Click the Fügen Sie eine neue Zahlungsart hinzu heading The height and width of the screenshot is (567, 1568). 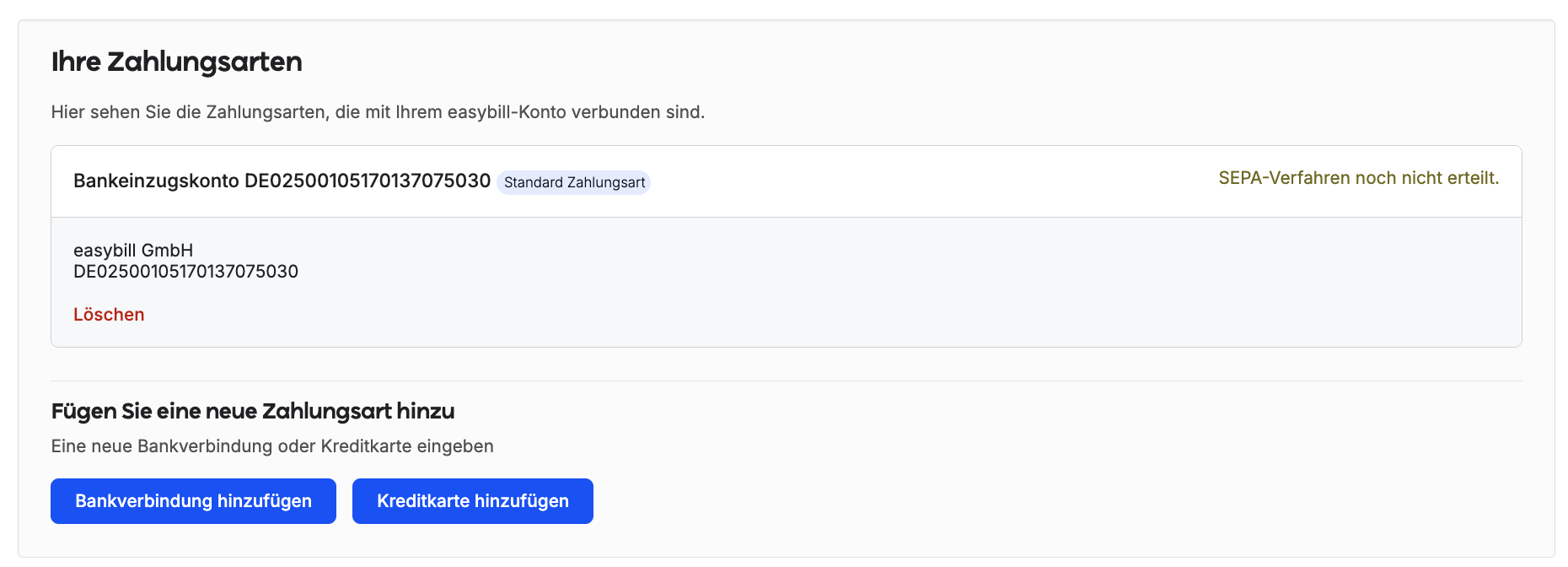(253, 411)
